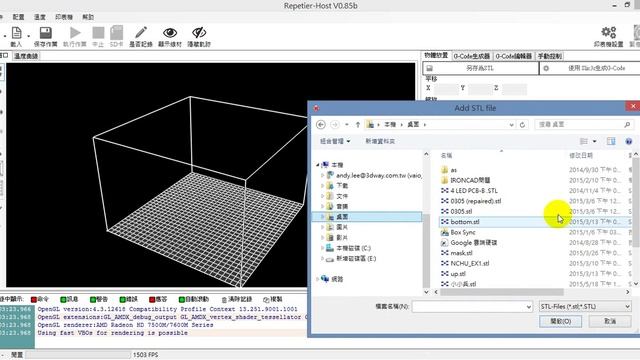Toggle the preview pane icon in dialog
The height and width of the screenshot is (360, 640).
(x=611, y=141)
